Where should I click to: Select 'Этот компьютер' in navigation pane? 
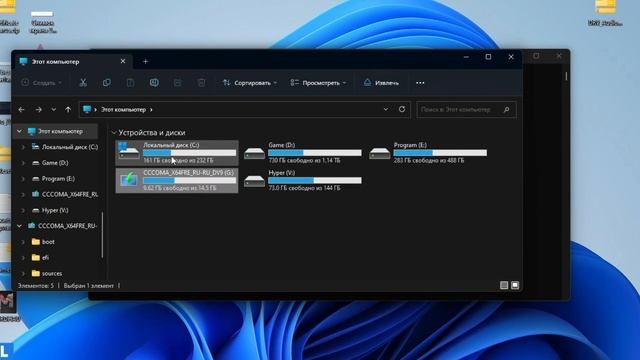coord(56,131)
